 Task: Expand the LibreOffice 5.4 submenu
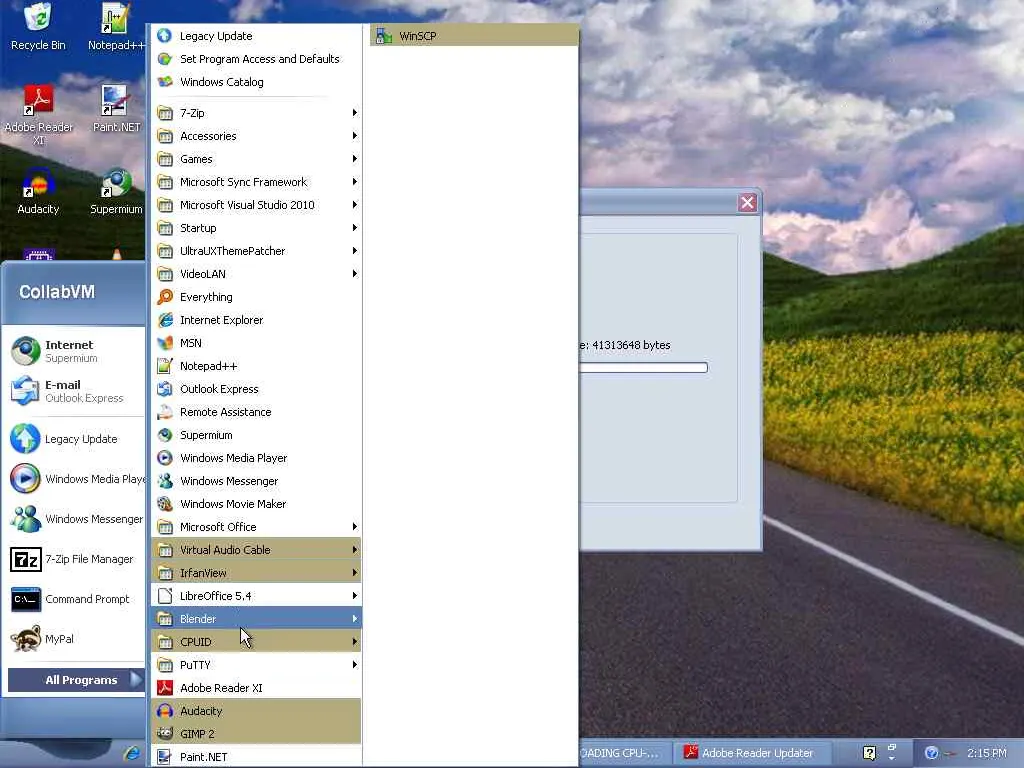(257, 596)
